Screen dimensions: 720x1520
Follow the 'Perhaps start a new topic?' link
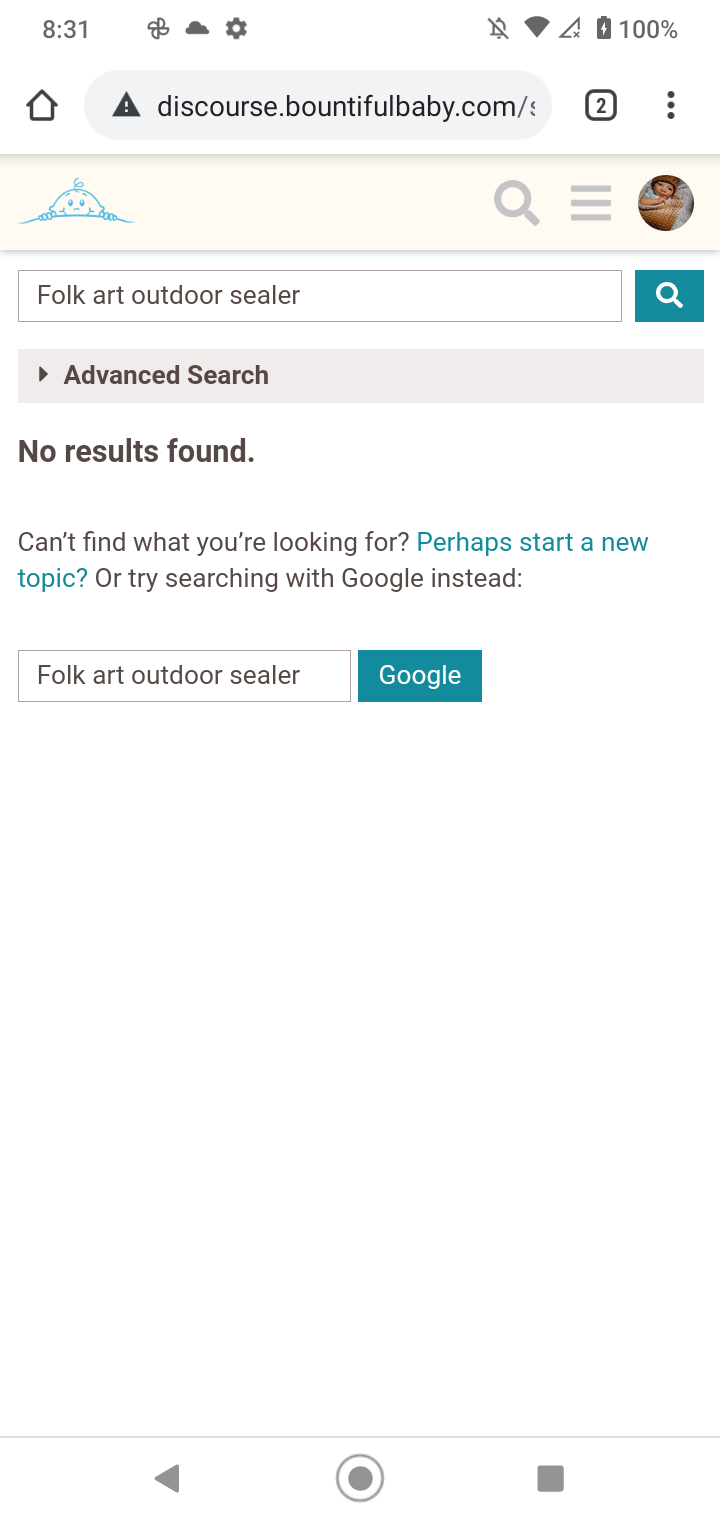click(x=333, y=560)
